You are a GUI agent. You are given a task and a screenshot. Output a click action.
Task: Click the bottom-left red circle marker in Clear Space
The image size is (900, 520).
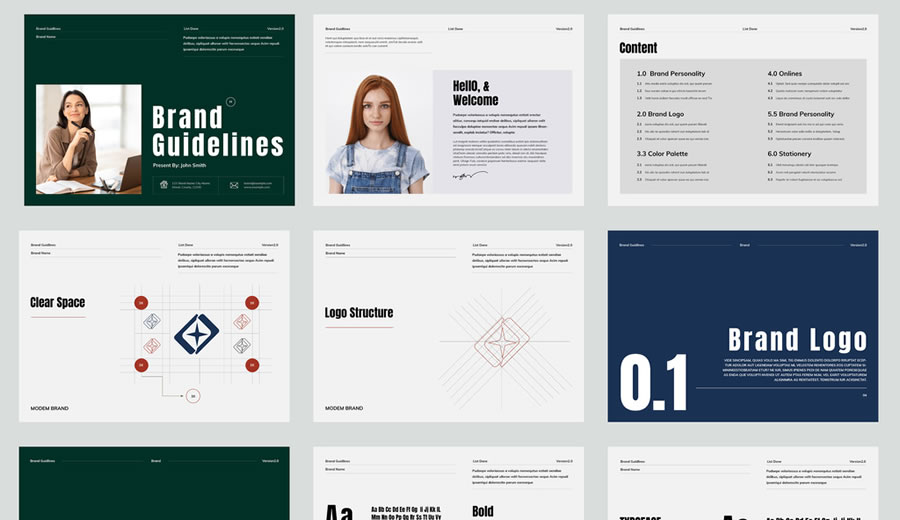(141, 365)
